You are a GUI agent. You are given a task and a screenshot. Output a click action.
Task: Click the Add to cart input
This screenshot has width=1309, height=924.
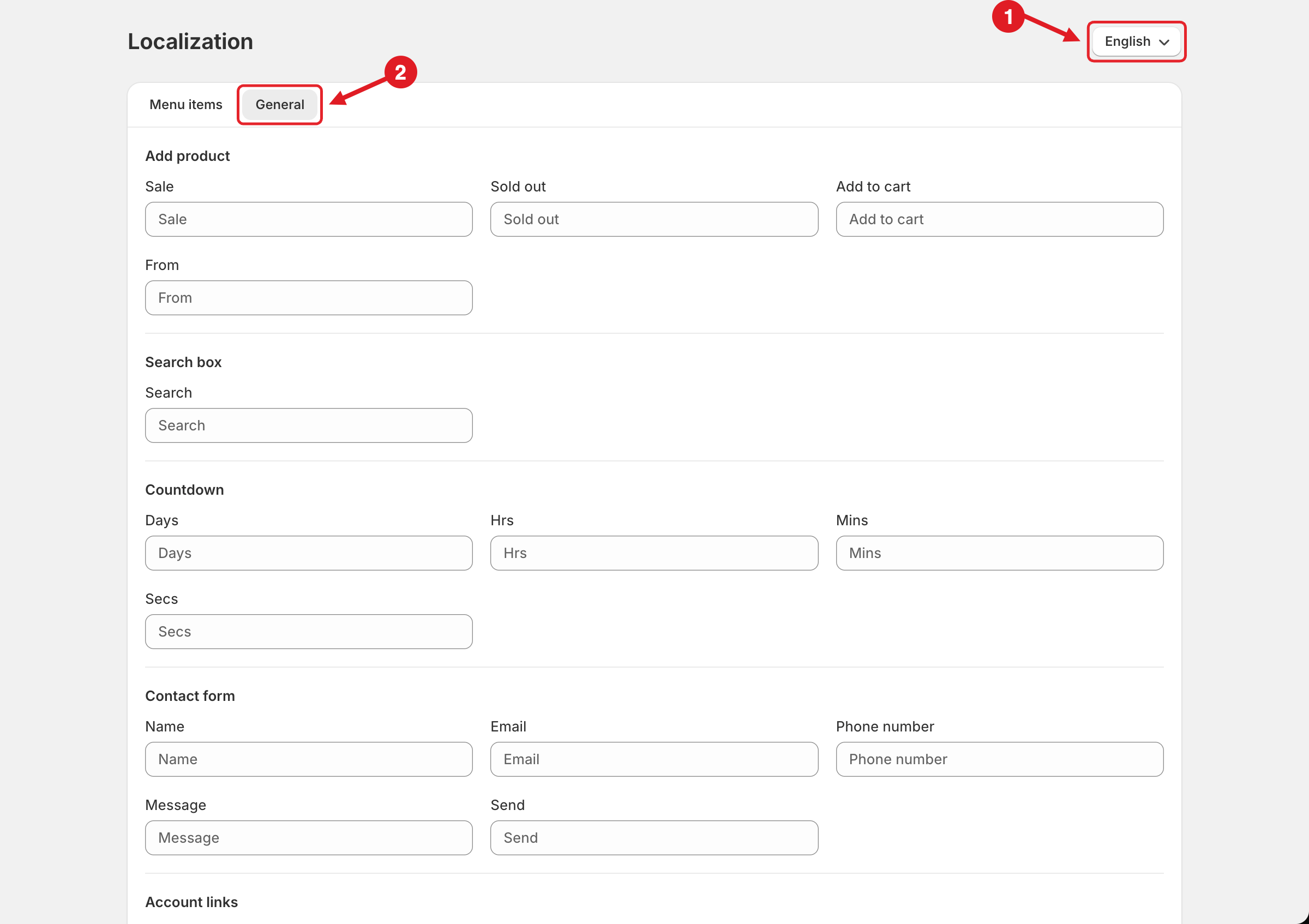[x=999, y=219]
